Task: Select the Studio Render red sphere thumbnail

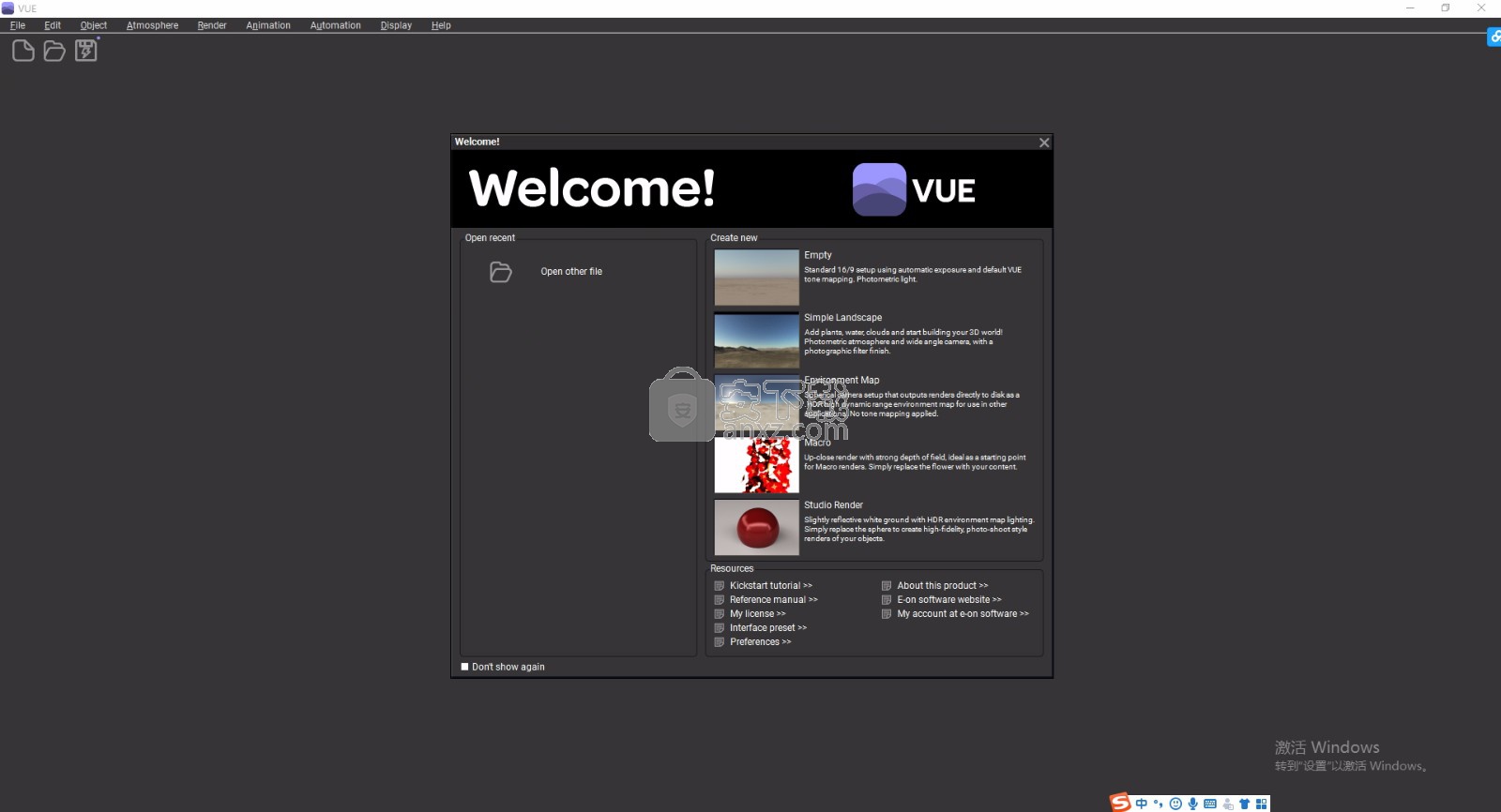Action: 757,528
